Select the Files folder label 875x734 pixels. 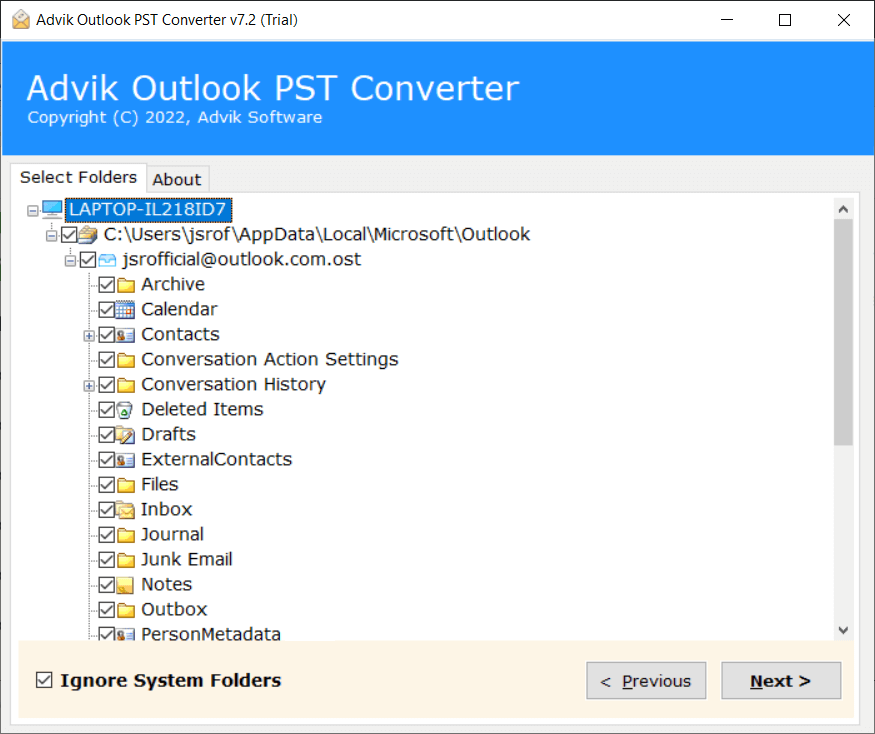pyautogui.click(x=160, y=484)
